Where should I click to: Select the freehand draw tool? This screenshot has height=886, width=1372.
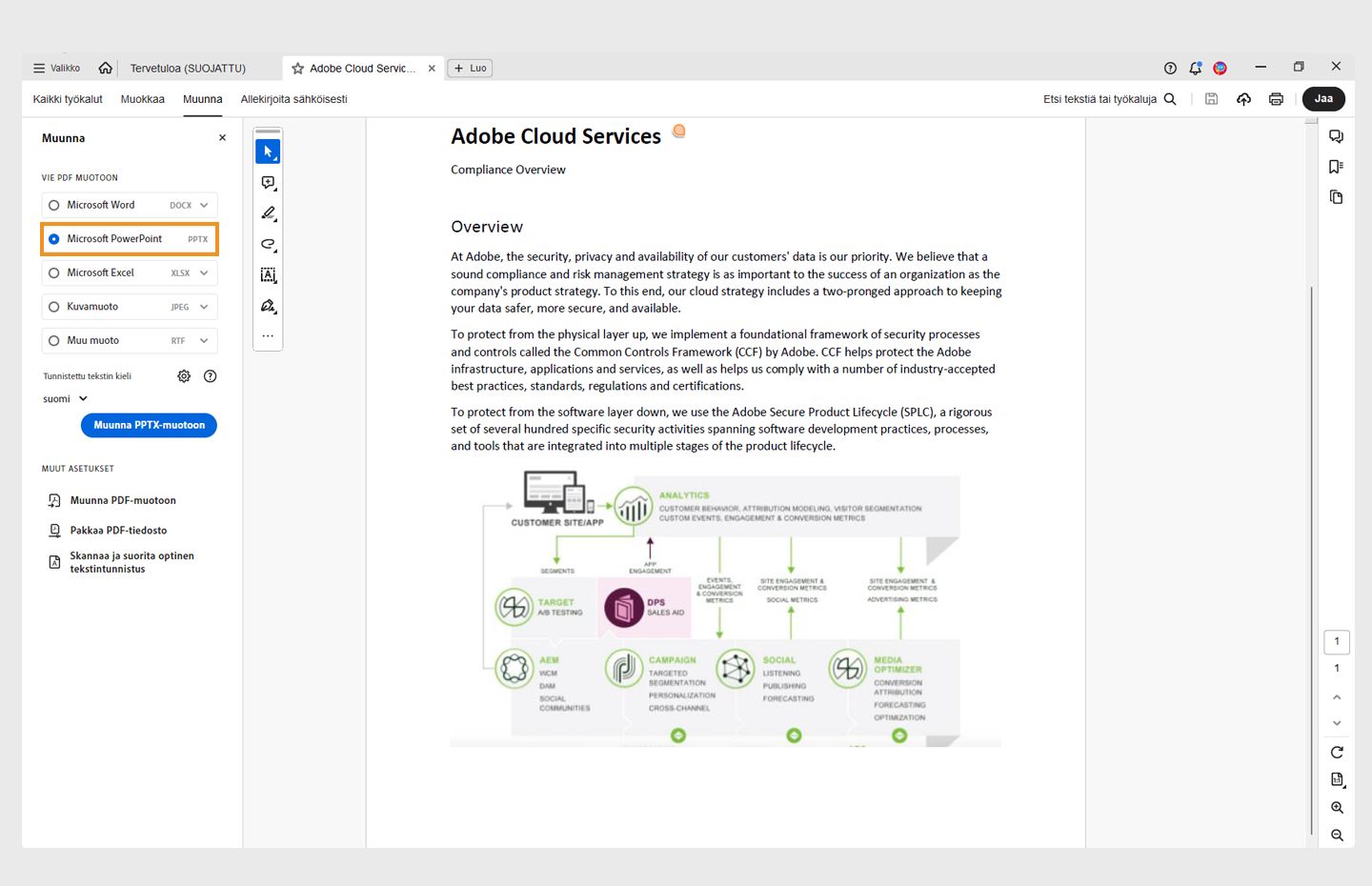pos(268,244)
